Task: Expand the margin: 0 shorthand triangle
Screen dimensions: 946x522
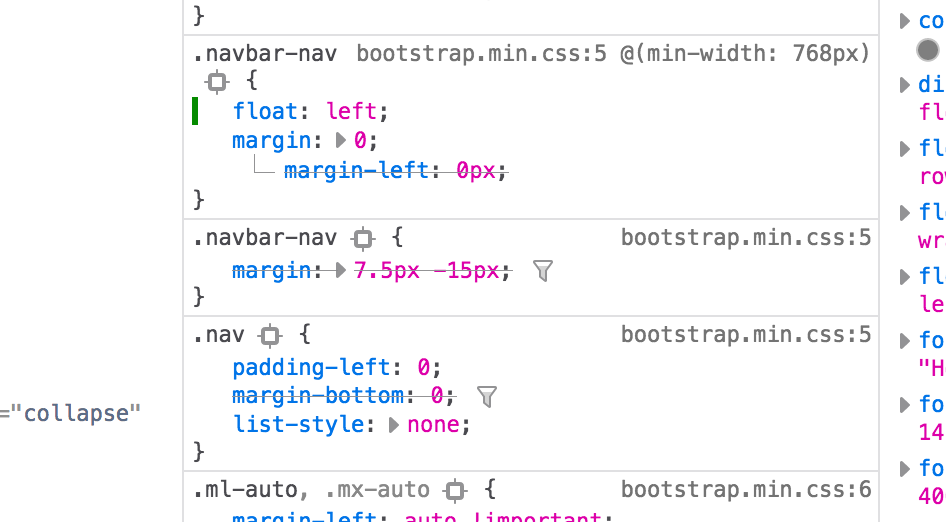Action: 342,142
